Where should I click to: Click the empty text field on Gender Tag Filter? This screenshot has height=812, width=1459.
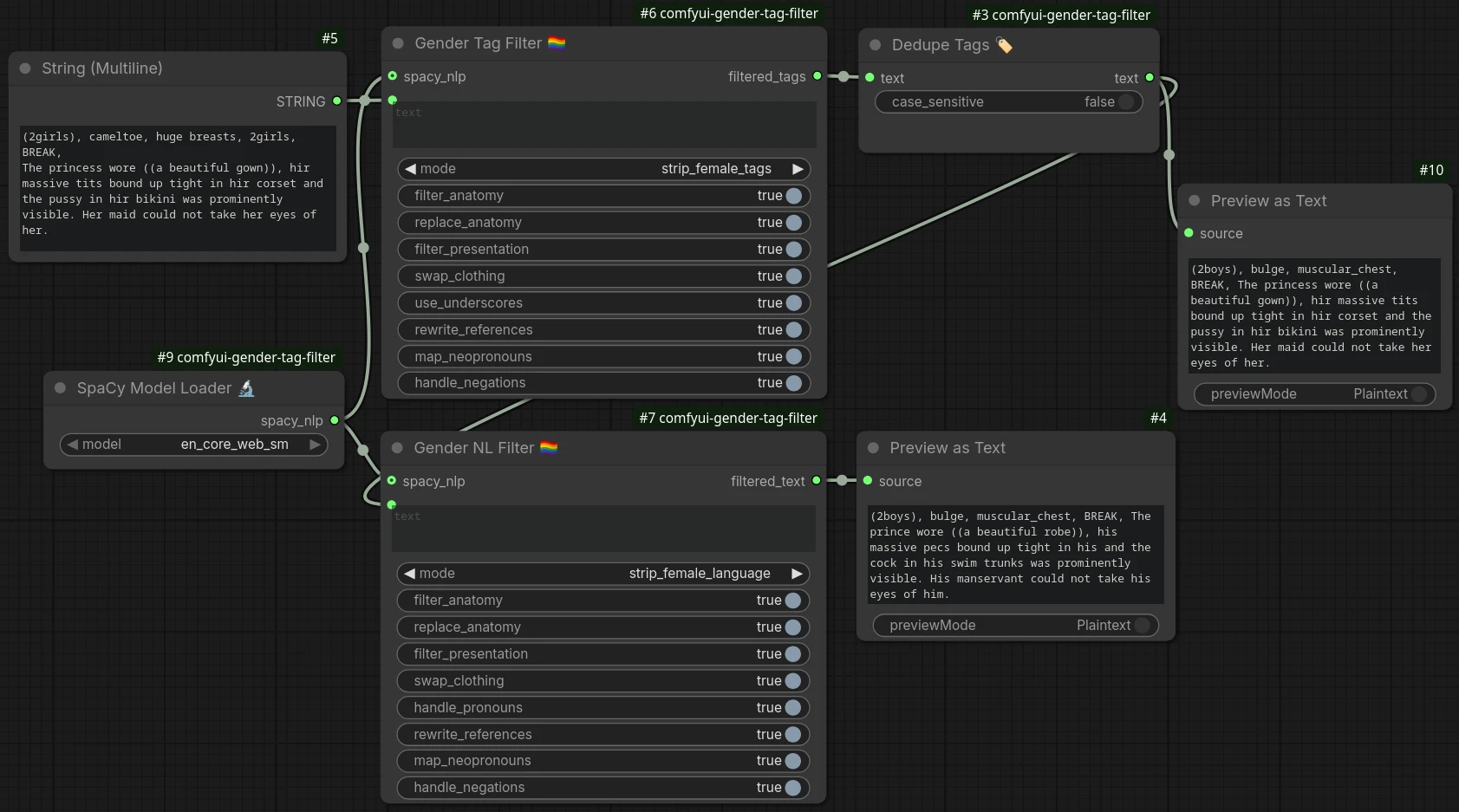[x=604, y=125]
